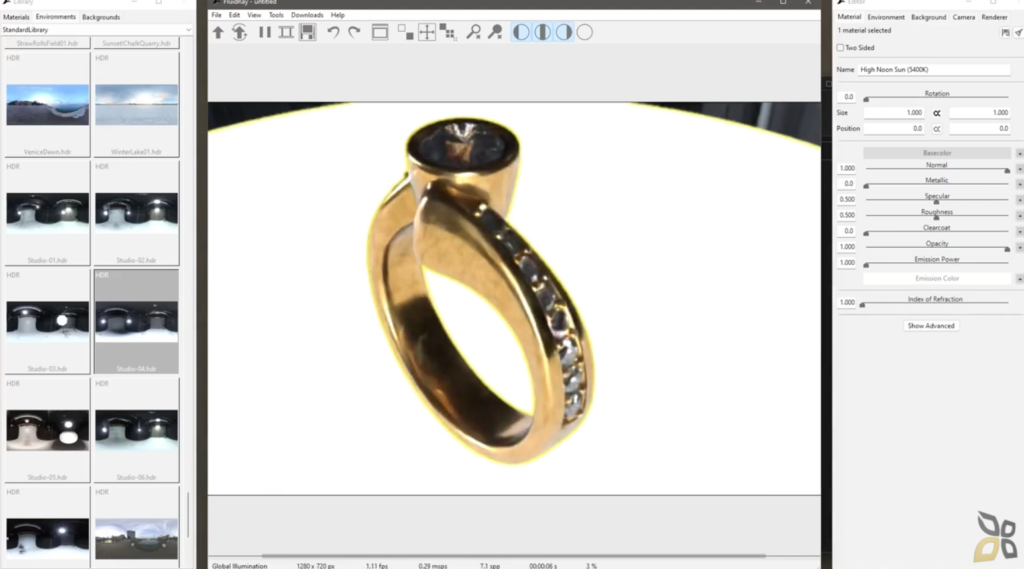Expand the Metallic texture options button
Image resolution: width=1024 pixels, height=569 pixels.
[x=1019, y=184]
